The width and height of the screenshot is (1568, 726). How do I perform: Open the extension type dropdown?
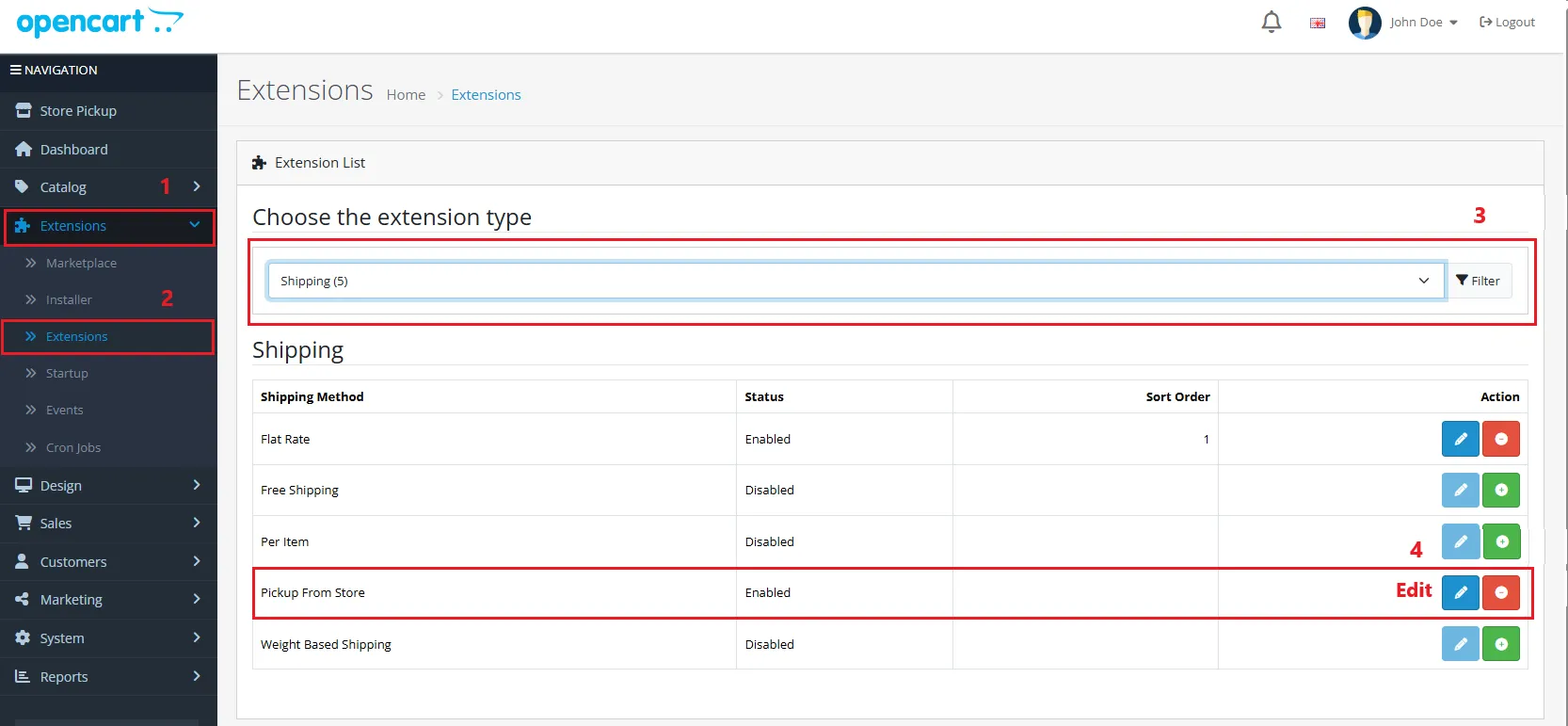pyautogui.click(x=855, y=281)
